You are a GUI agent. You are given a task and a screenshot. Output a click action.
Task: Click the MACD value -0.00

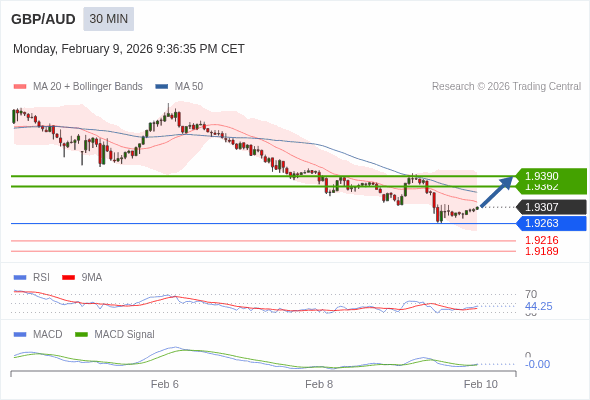coord(537,364)
